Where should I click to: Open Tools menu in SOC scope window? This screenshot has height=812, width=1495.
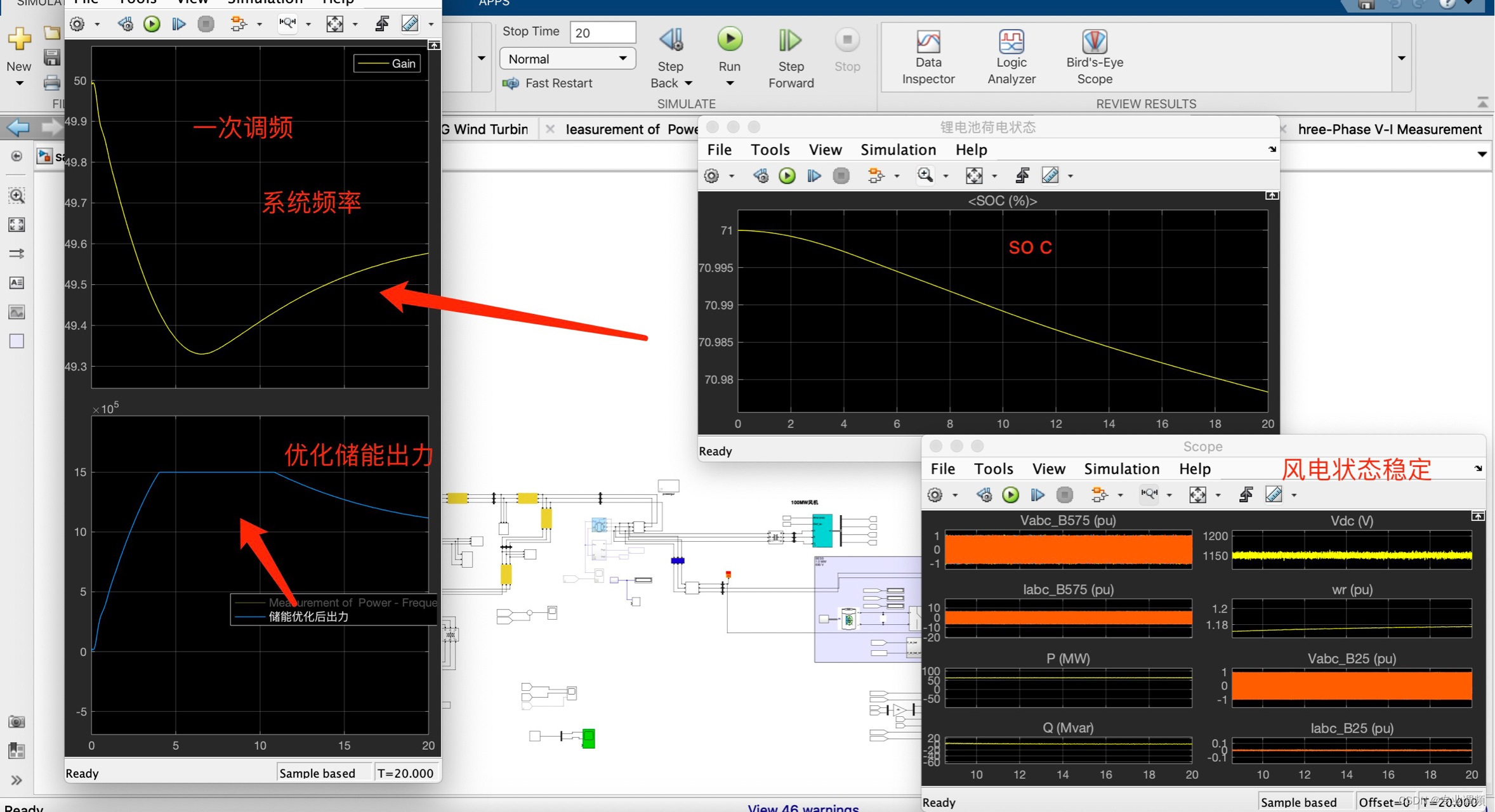(770, 150)
